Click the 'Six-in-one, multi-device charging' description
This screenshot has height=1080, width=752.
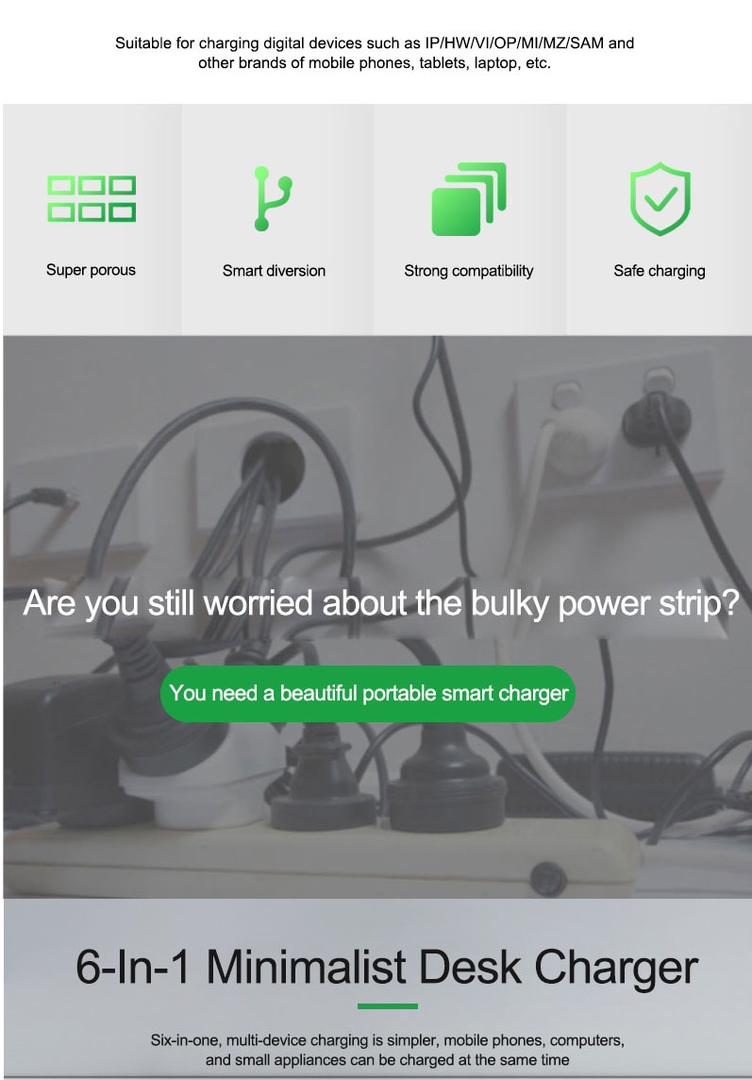[388, 1050]
